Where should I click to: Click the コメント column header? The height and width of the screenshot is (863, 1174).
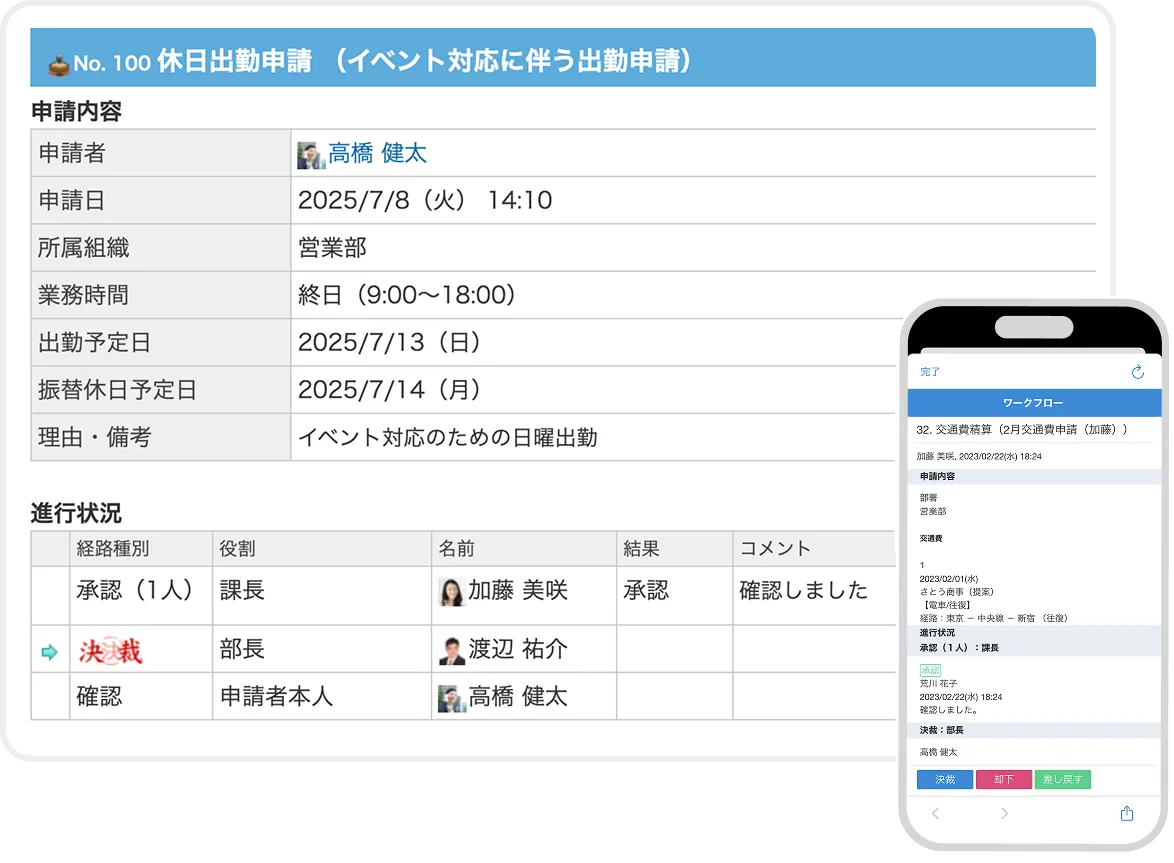(x=775, y=549)
